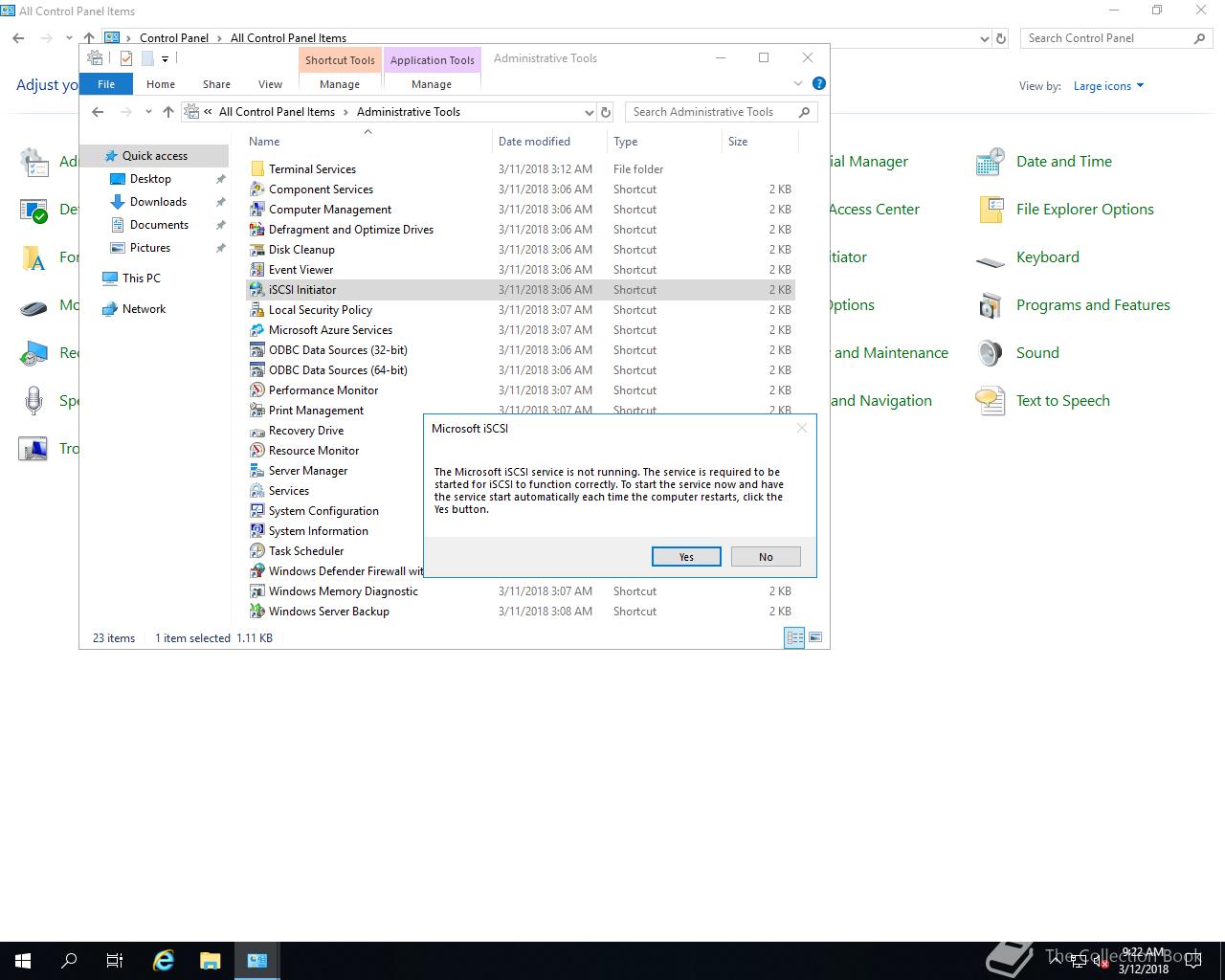Select the Print Management icon
Viewport: 1225px width, 980px height.
[x=256, y=411]
